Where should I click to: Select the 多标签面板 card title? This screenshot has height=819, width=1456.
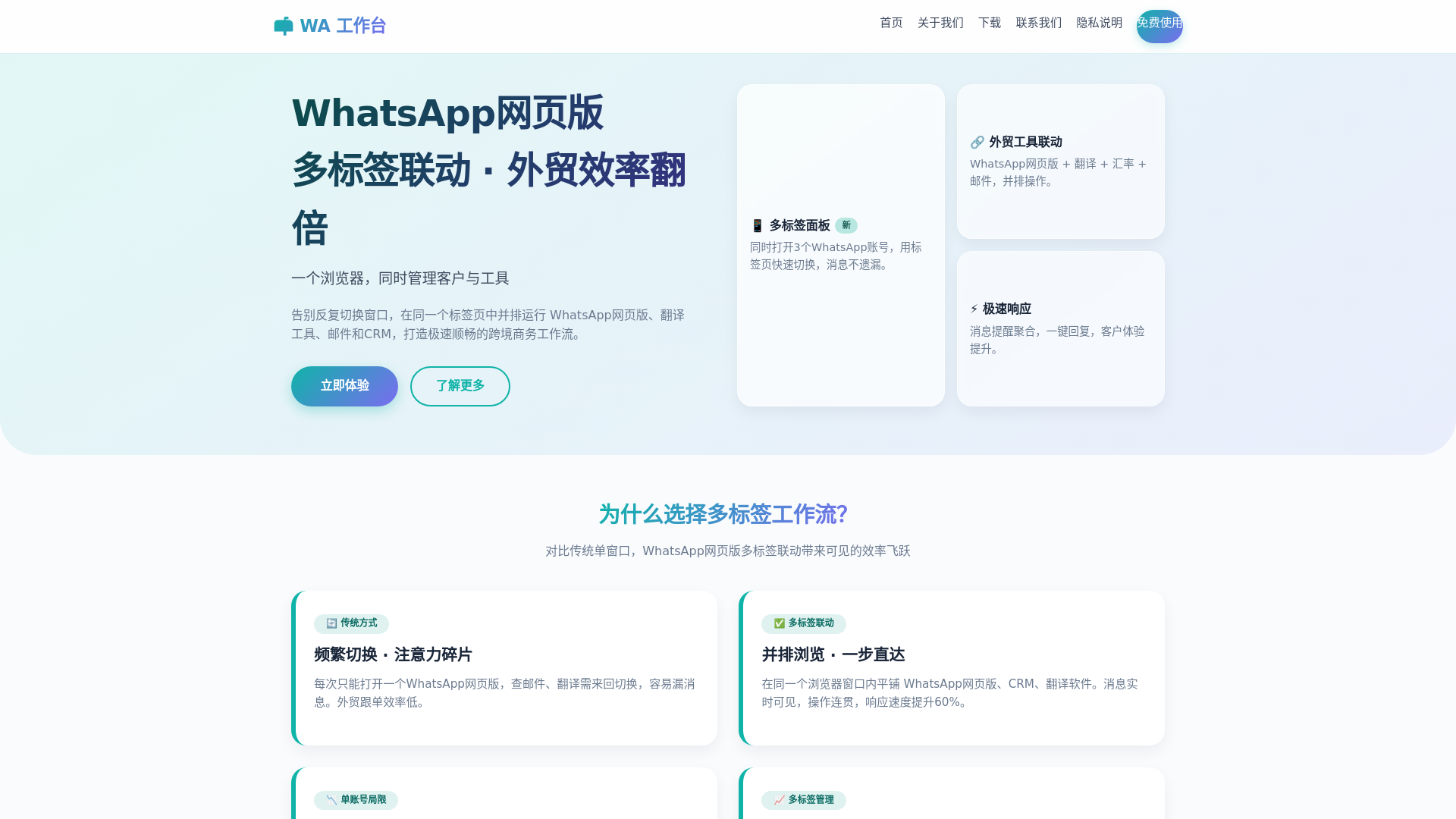[x=800, y=225]
